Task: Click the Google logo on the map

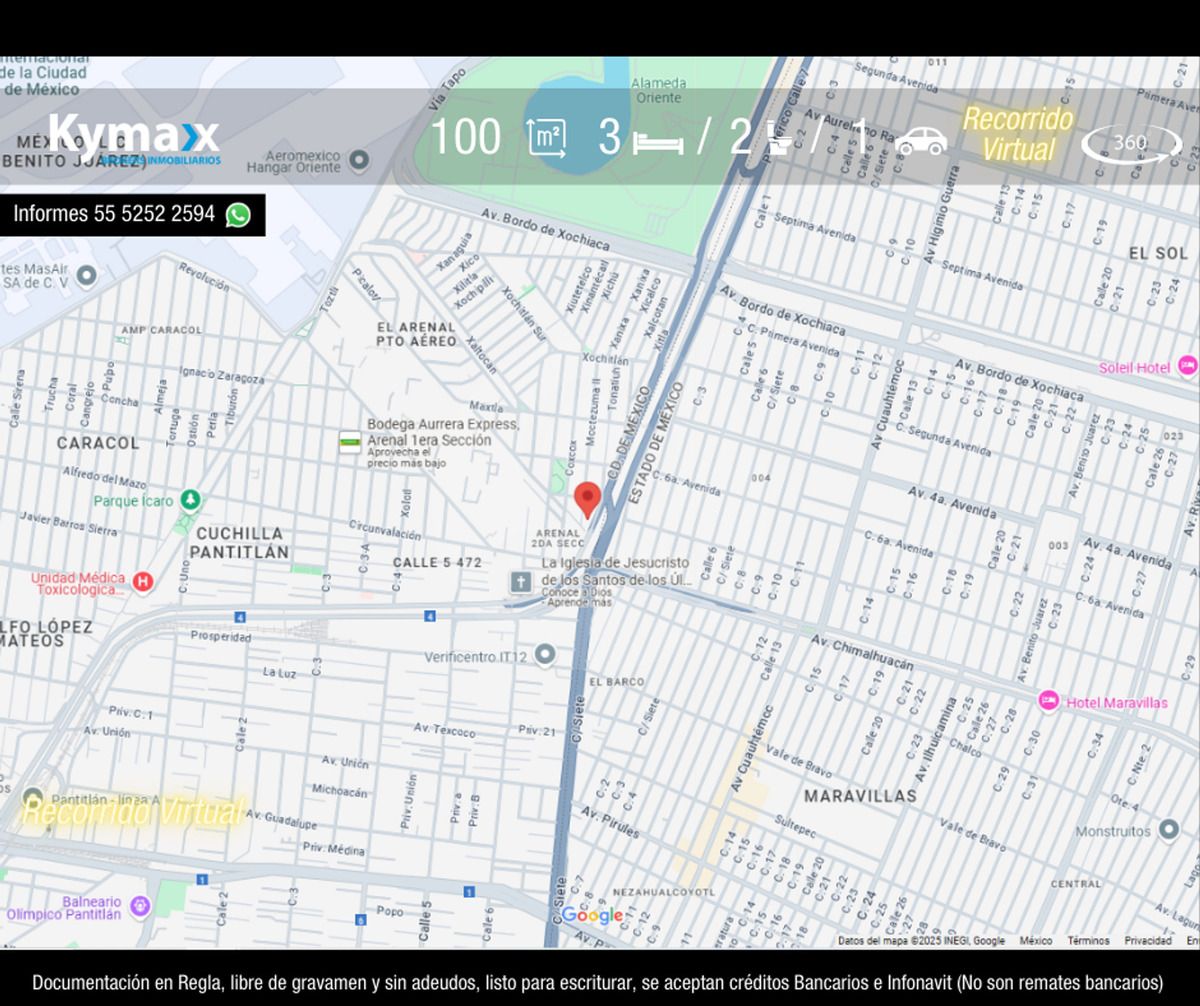Action: pos(592,915)
